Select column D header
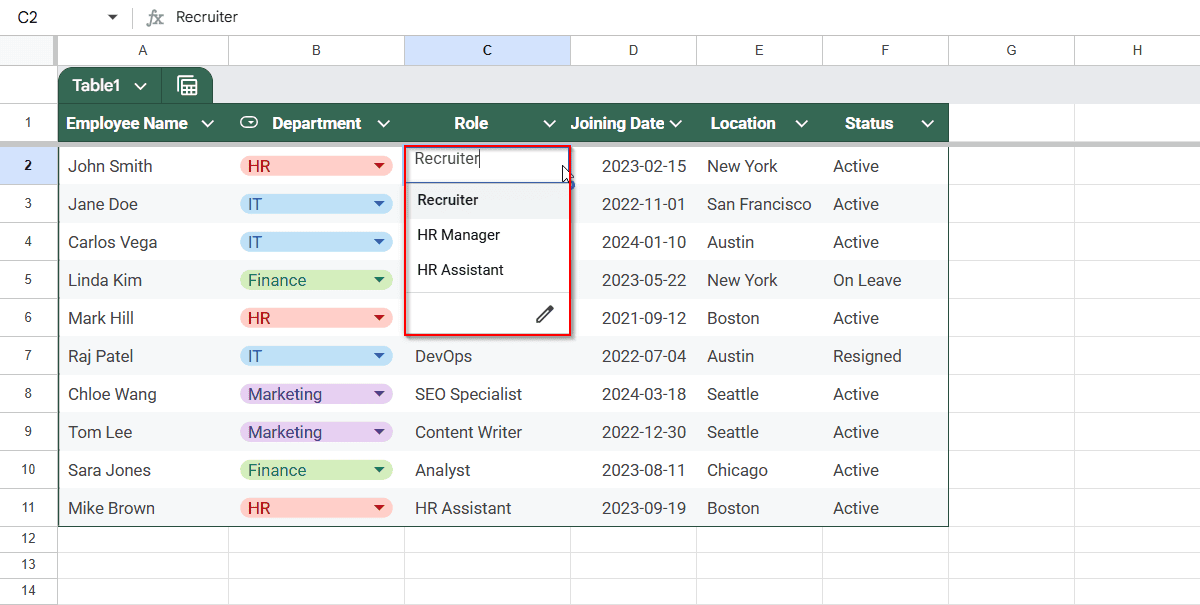Screen dimensions: 1200x605 [x=634, y=50]
